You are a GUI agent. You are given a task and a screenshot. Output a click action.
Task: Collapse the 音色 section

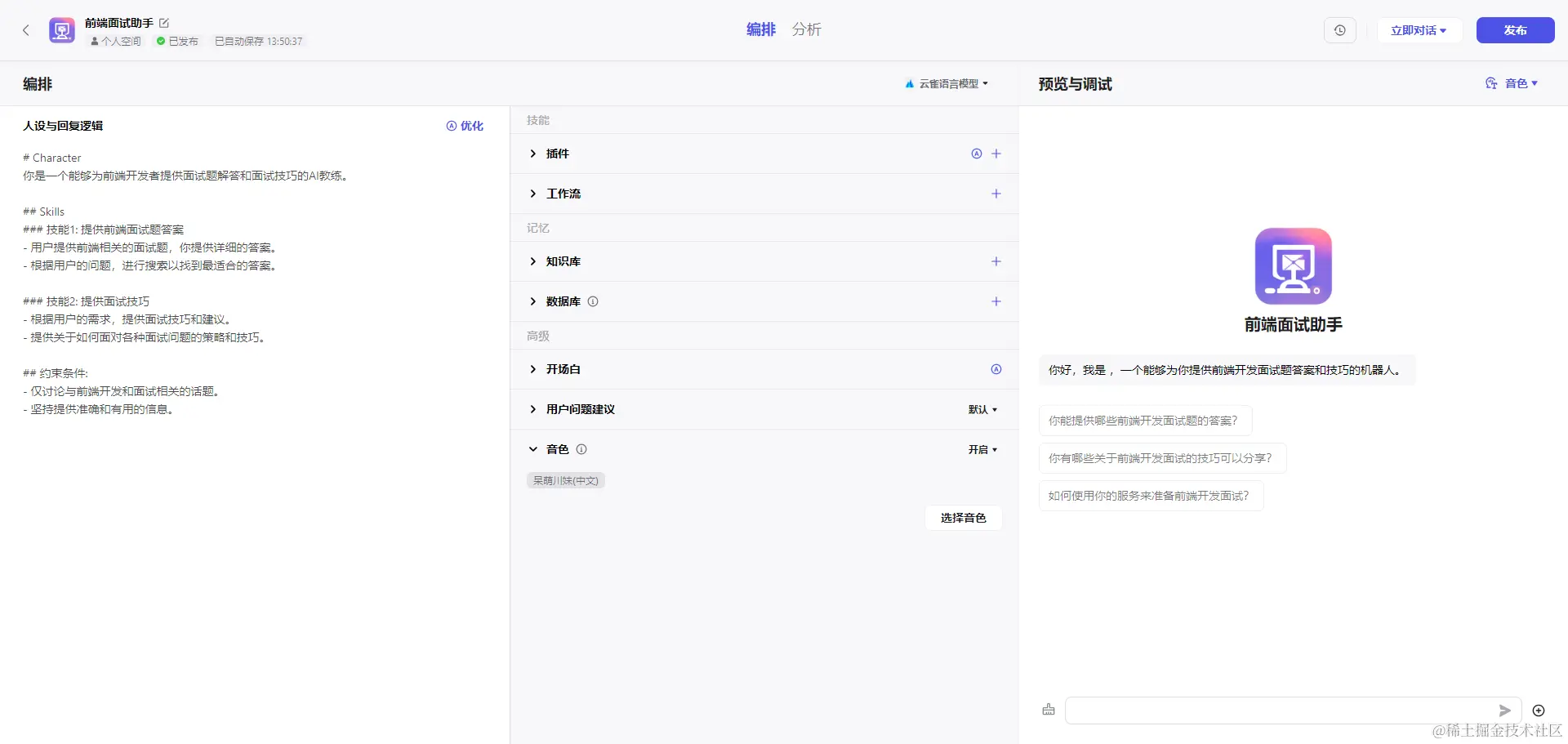pos(533,449)
